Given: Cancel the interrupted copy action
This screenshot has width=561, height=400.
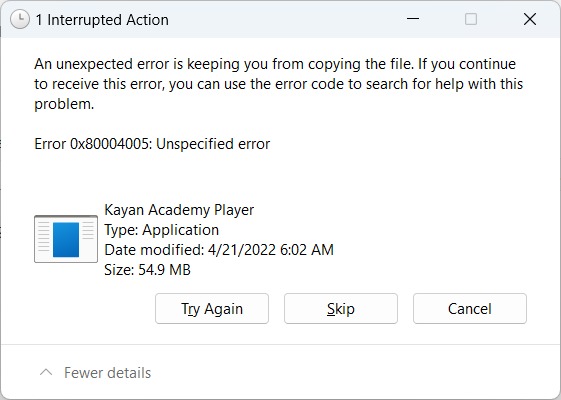Looking at the screenshot, I should click(470, 308).
